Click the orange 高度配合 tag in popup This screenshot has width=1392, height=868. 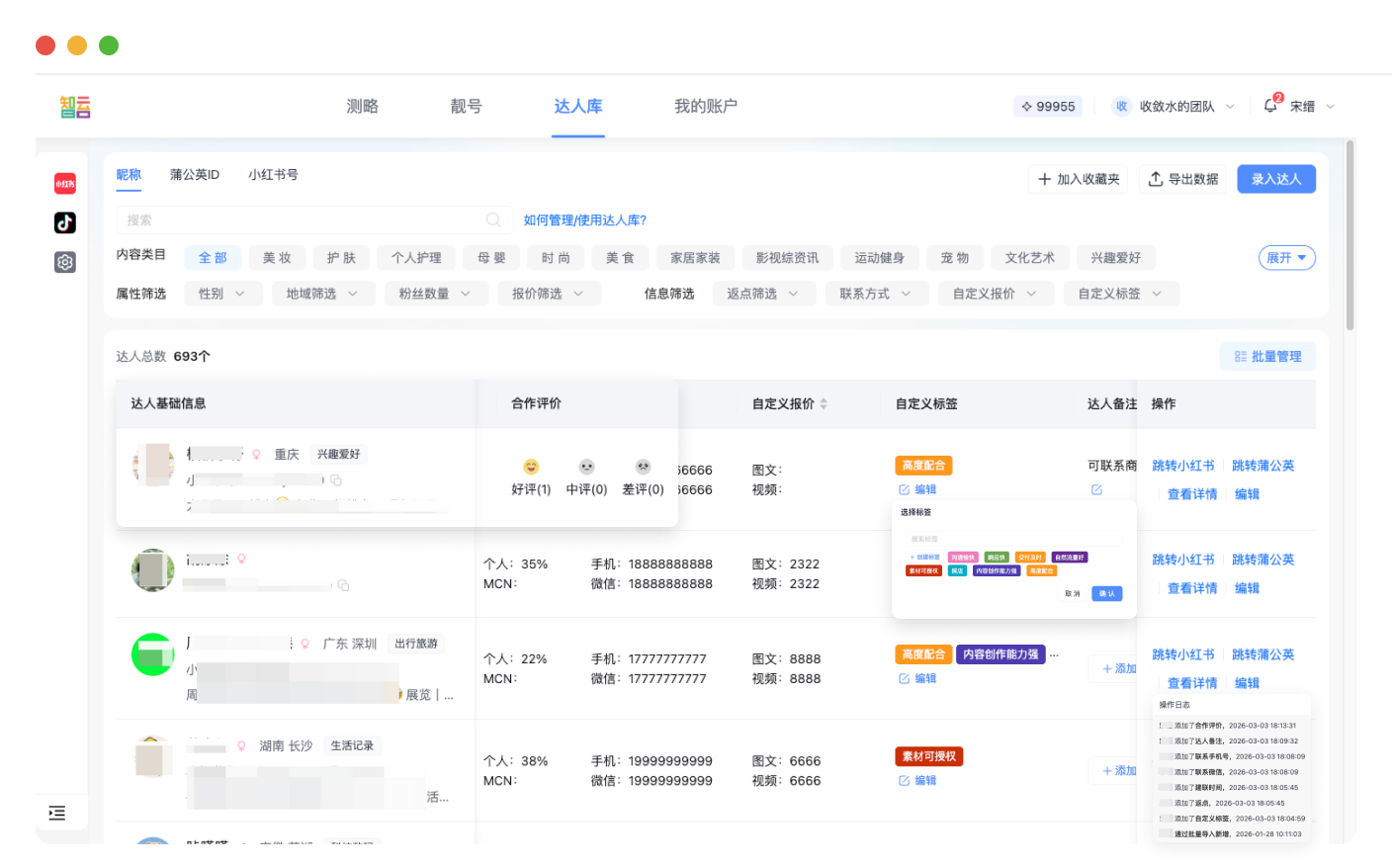pos(1041,571)
